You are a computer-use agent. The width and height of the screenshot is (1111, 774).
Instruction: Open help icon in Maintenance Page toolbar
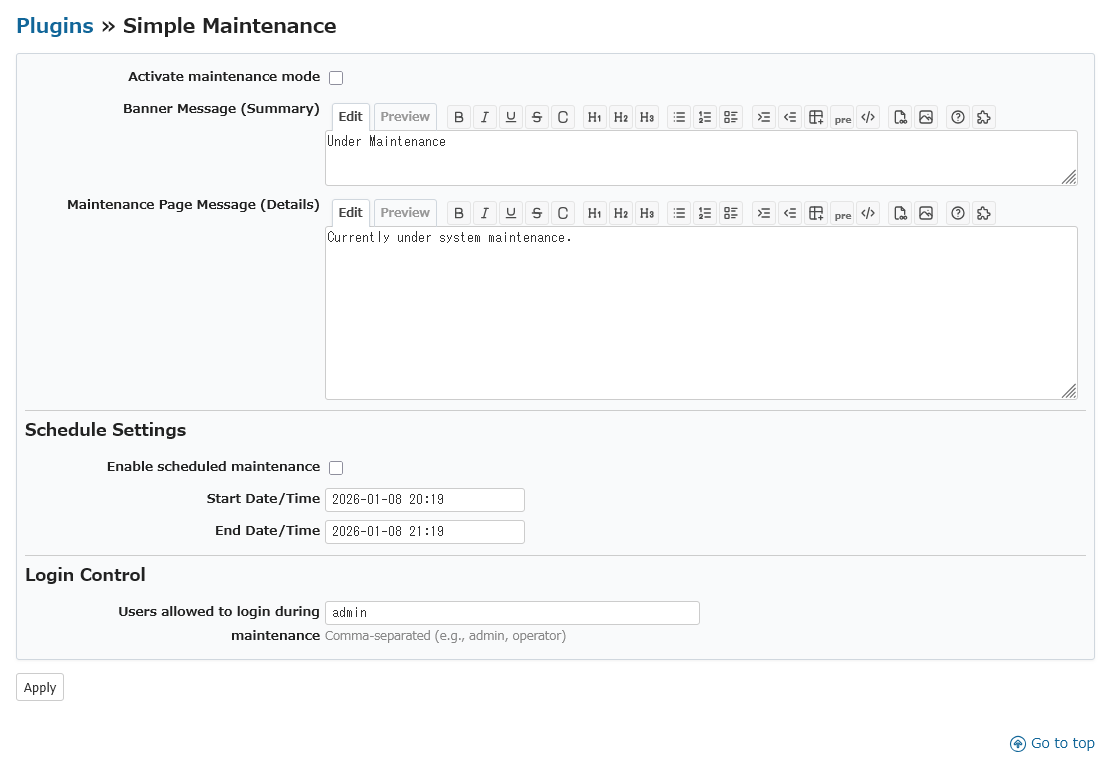[x=958, y=213]
